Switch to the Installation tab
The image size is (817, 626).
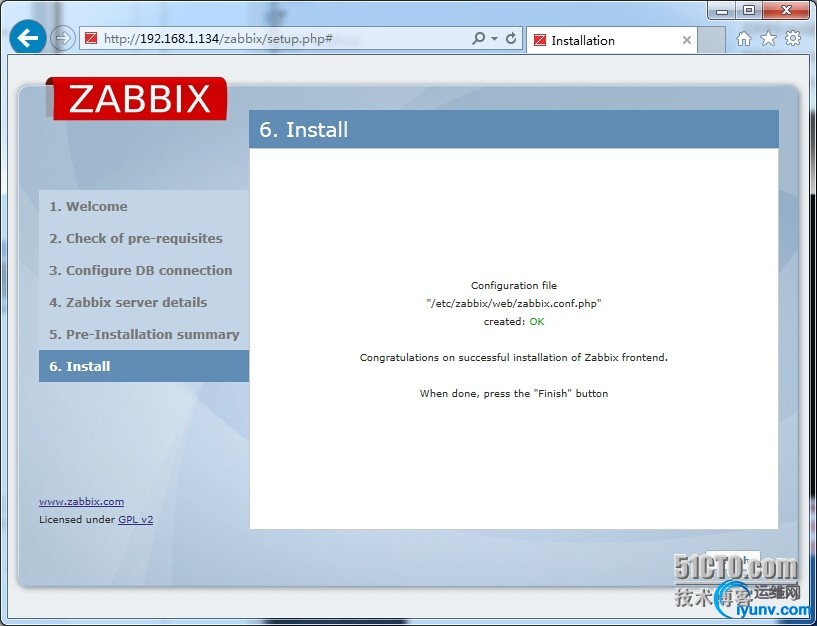coord(612,40)
